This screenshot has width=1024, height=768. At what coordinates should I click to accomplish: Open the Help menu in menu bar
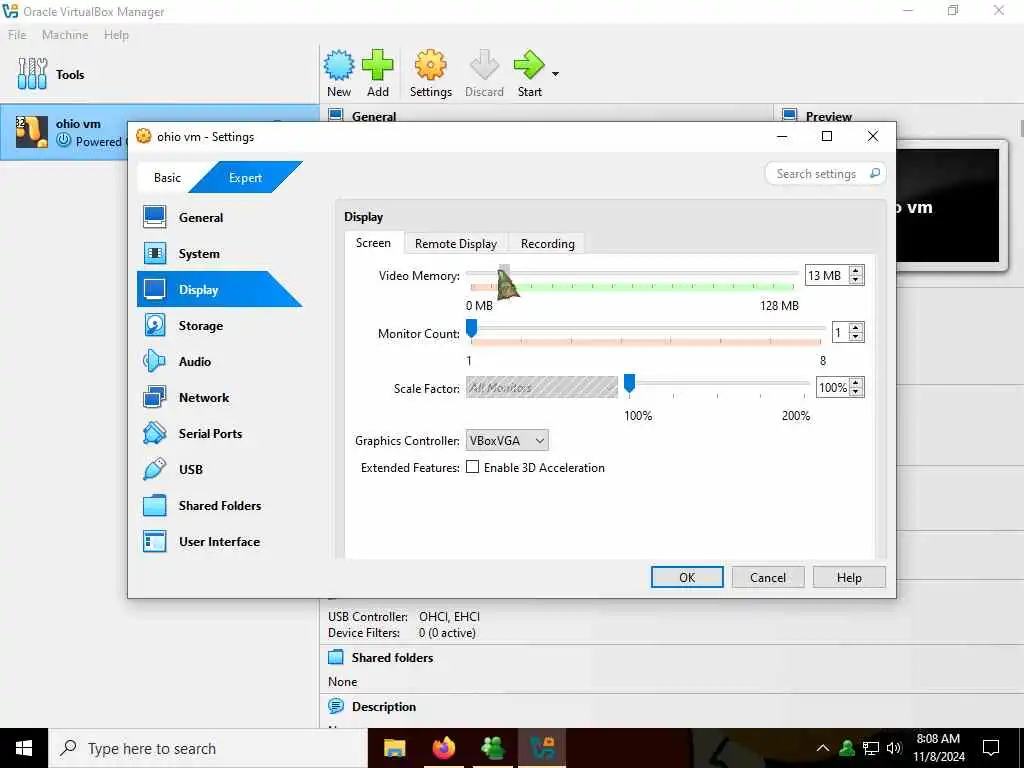pyautogui.click(x=116, y=35)
